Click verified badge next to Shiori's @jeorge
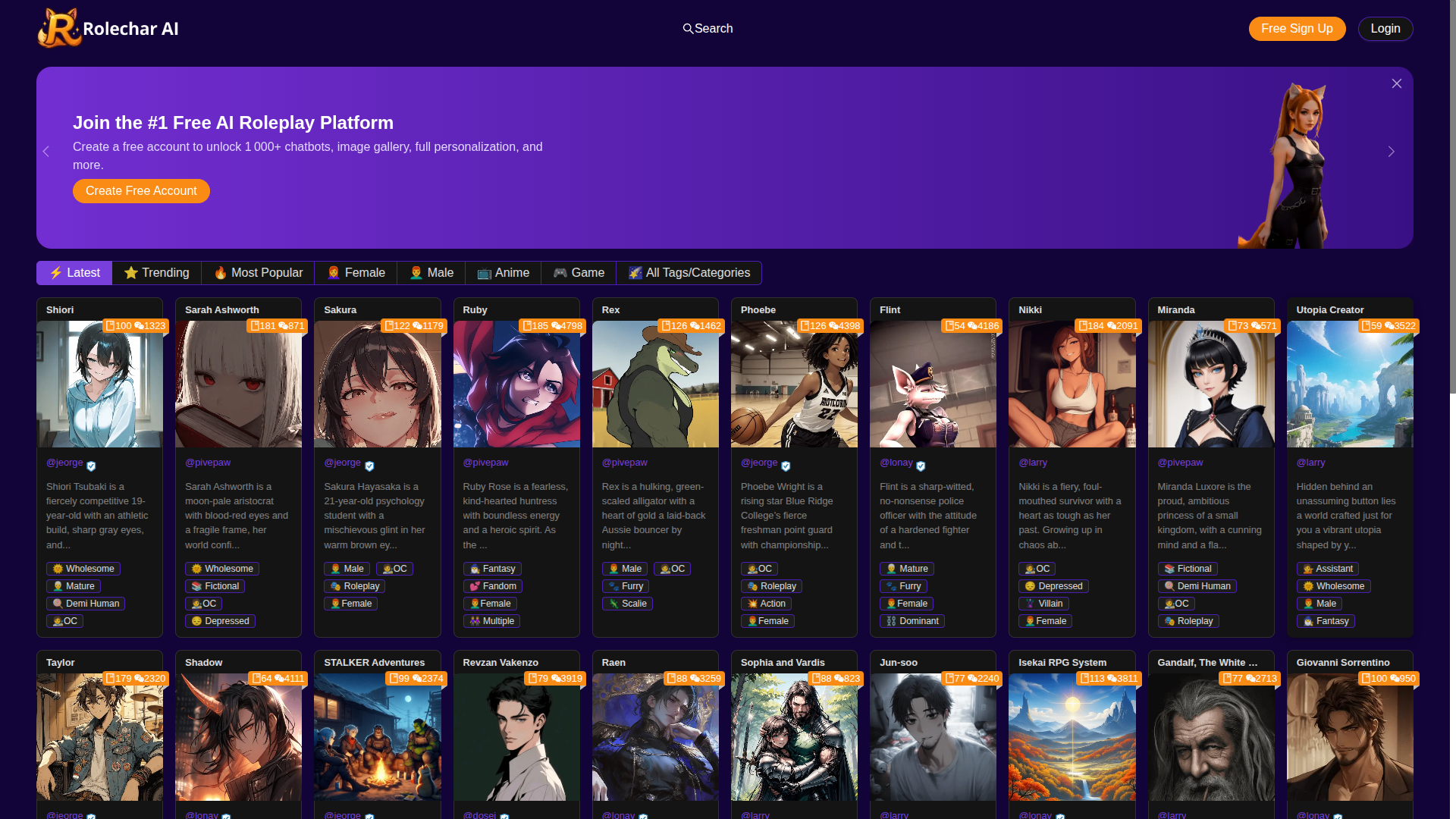The width and height of the screenshot is (1456, 819). 91,466
